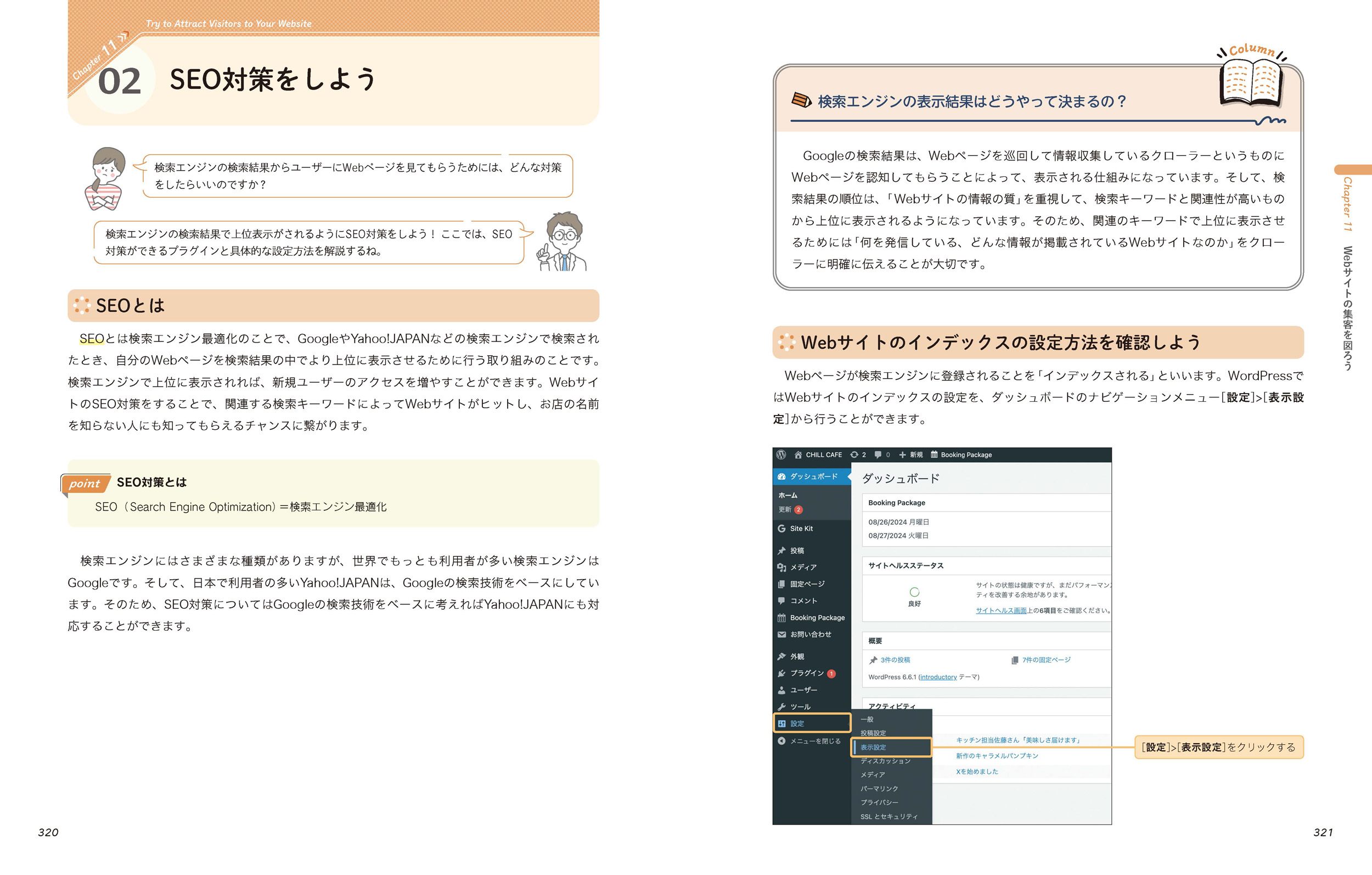
Task: Click the updates icon showing 2
Action: (857, 455)
